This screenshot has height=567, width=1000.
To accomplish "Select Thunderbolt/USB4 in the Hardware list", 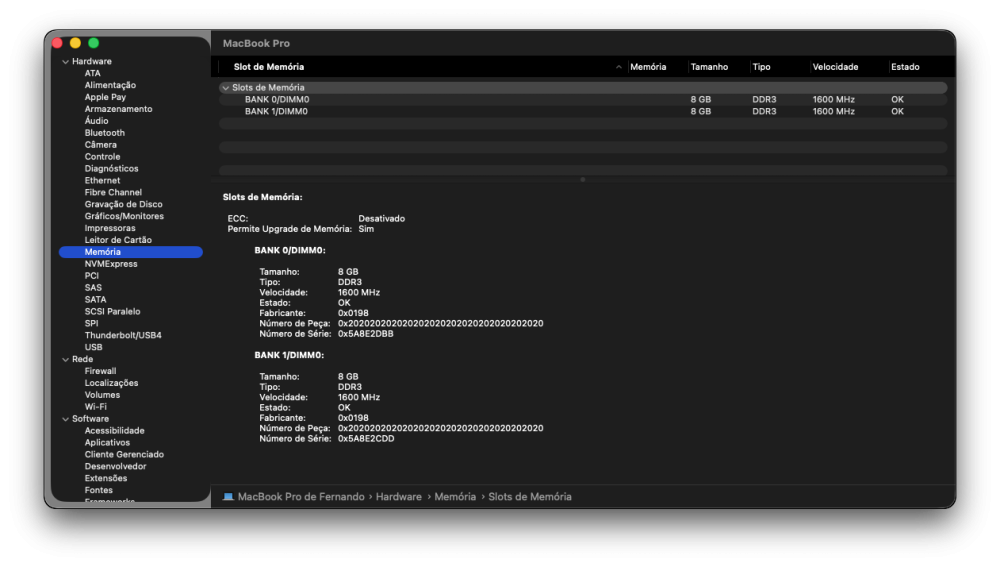I will [x=122, y=335].
